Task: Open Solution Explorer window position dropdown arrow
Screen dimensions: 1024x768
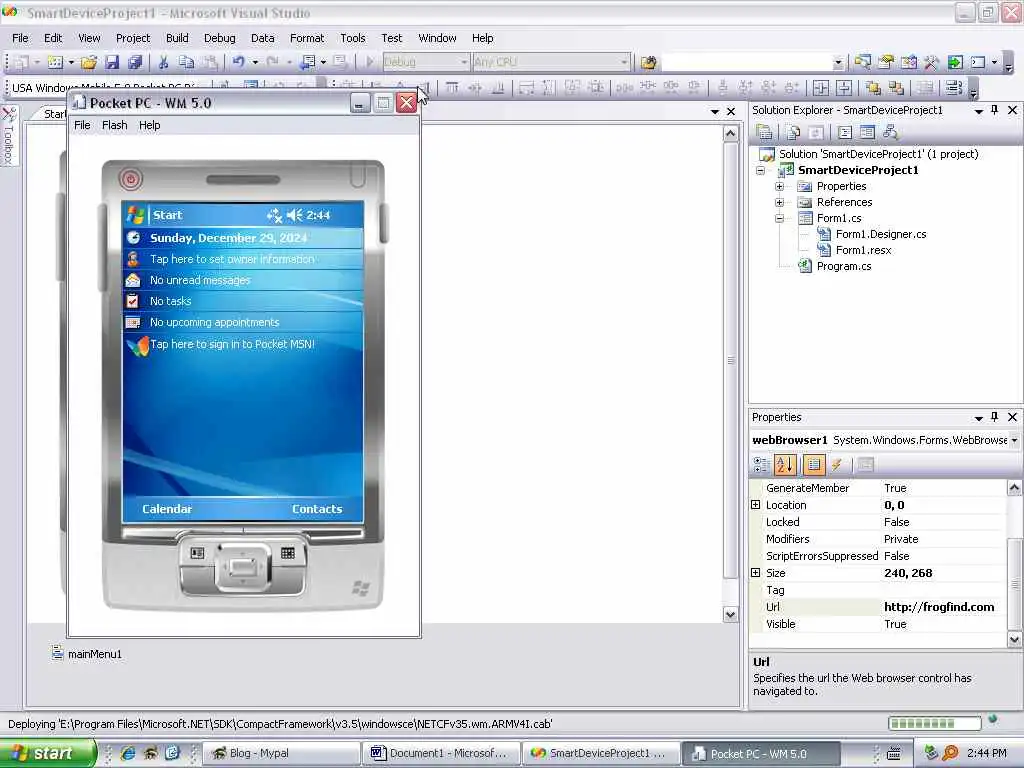Action: [978, 111]
